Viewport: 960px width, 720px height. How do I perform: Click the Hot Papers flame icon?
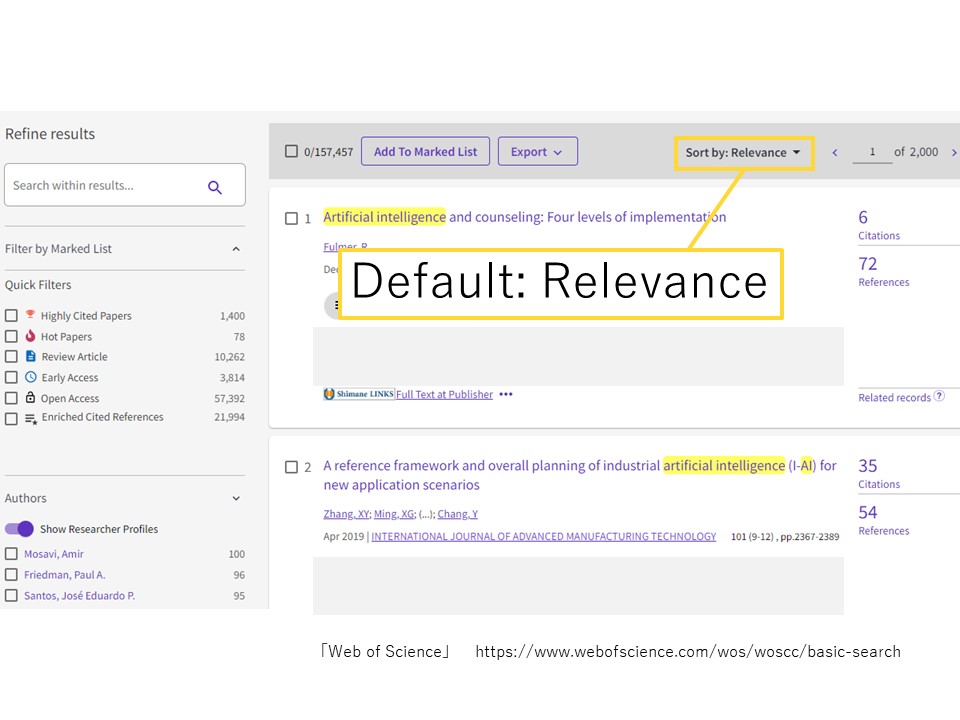point(30,336)
